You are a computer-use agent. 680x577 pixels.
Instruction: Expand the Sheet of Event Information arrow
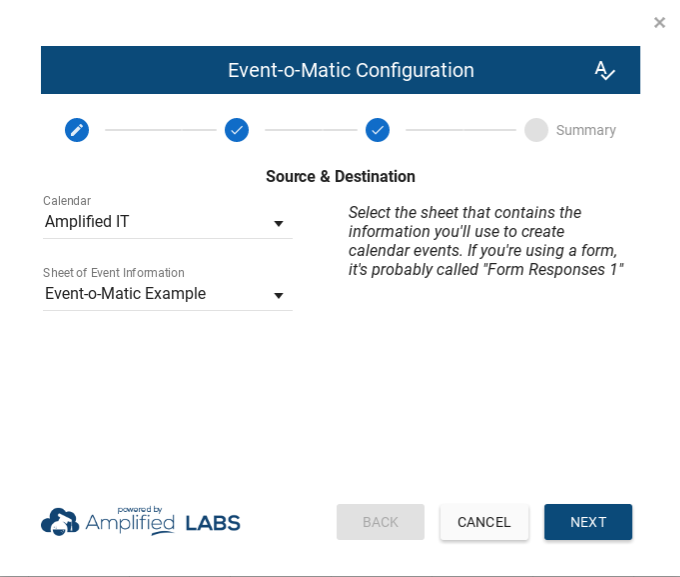[x=279, y=295]
